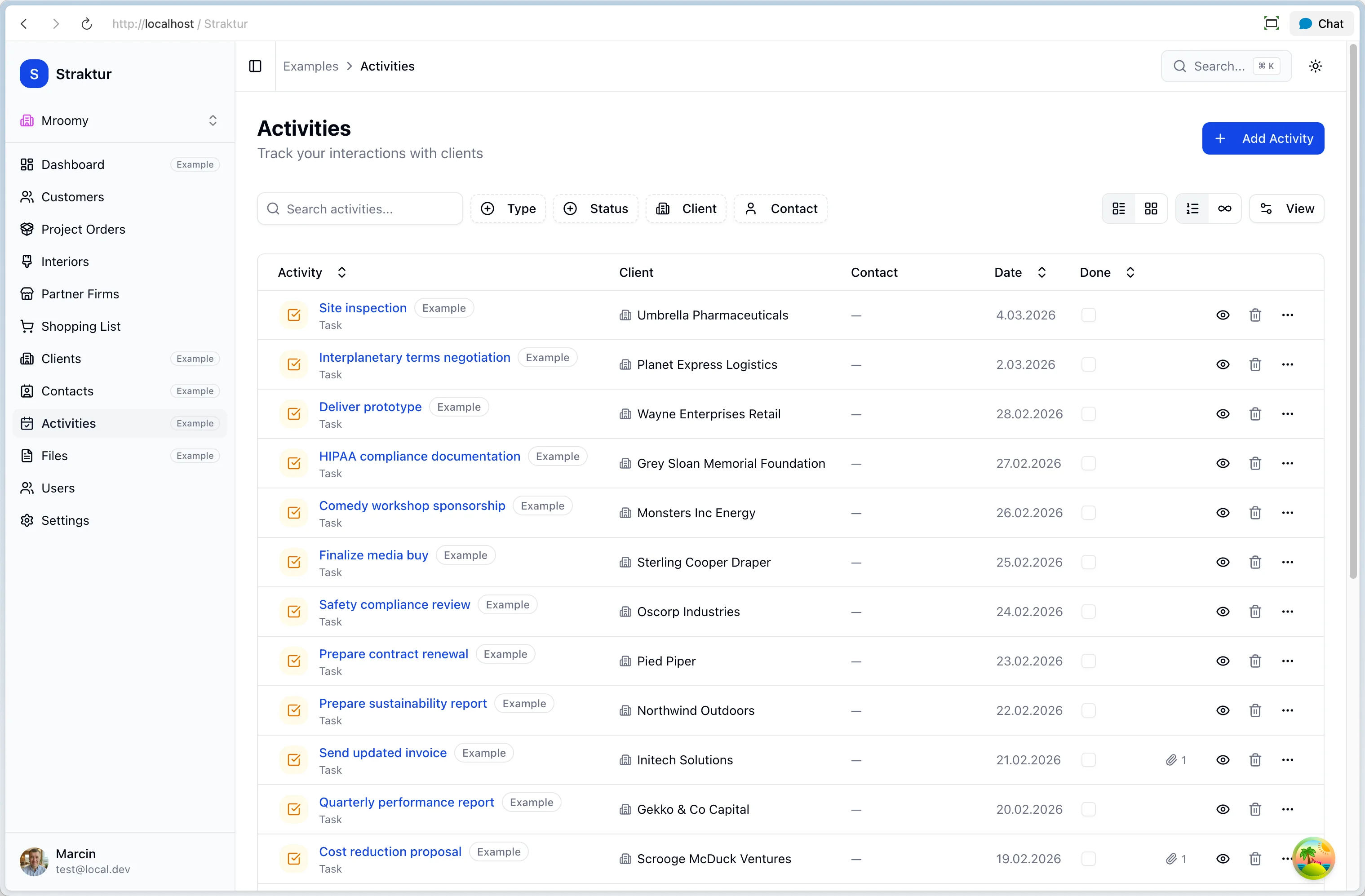Preview the Comedy workshop sponsorship activity
The width and height of the screenshot is (1365, 896).
[x=1223, y=513]
